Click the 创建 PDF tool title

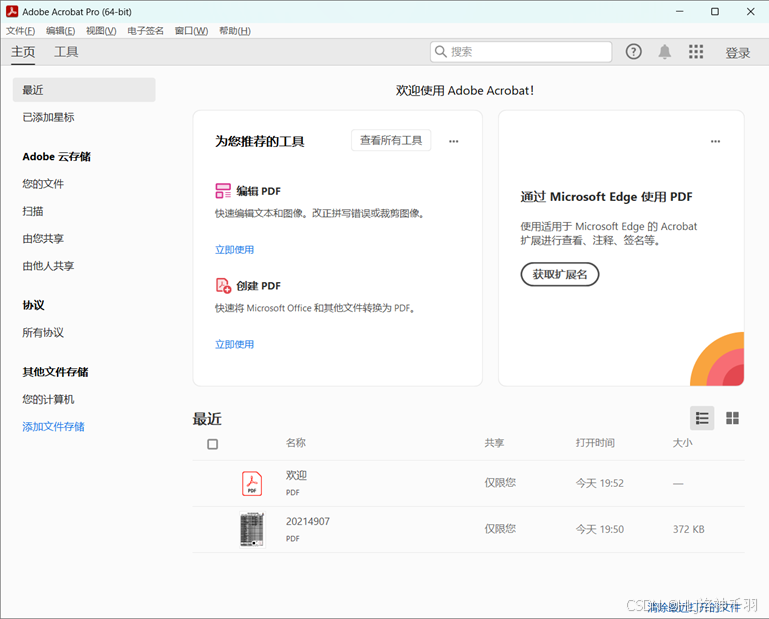point(258,285)
